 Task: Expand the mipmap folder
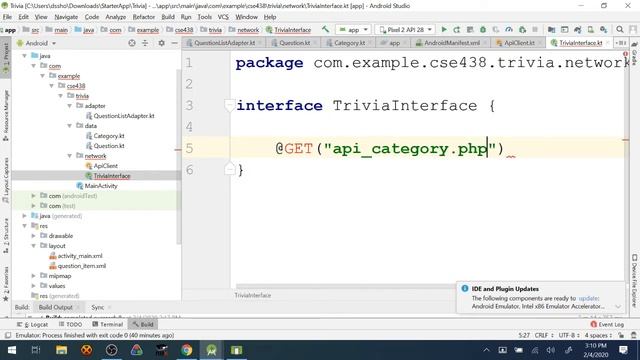pos(34,276)
